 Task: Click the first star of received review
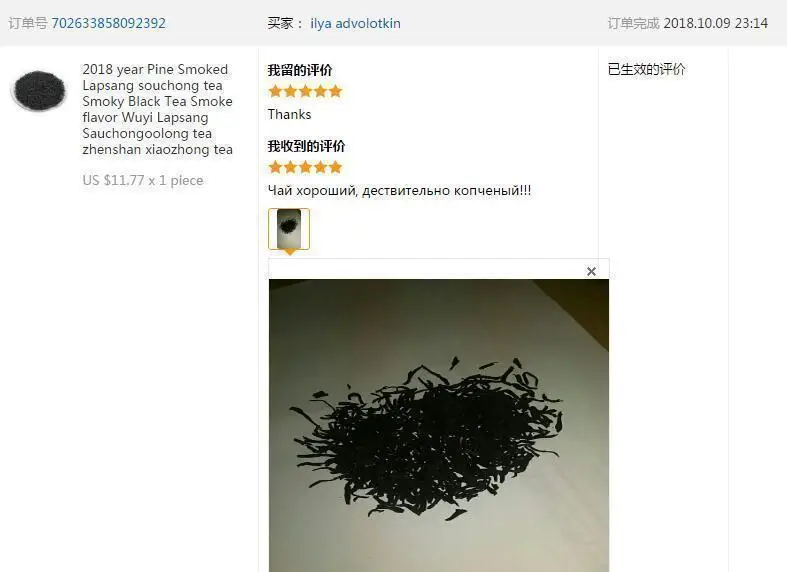coord(275,167)
